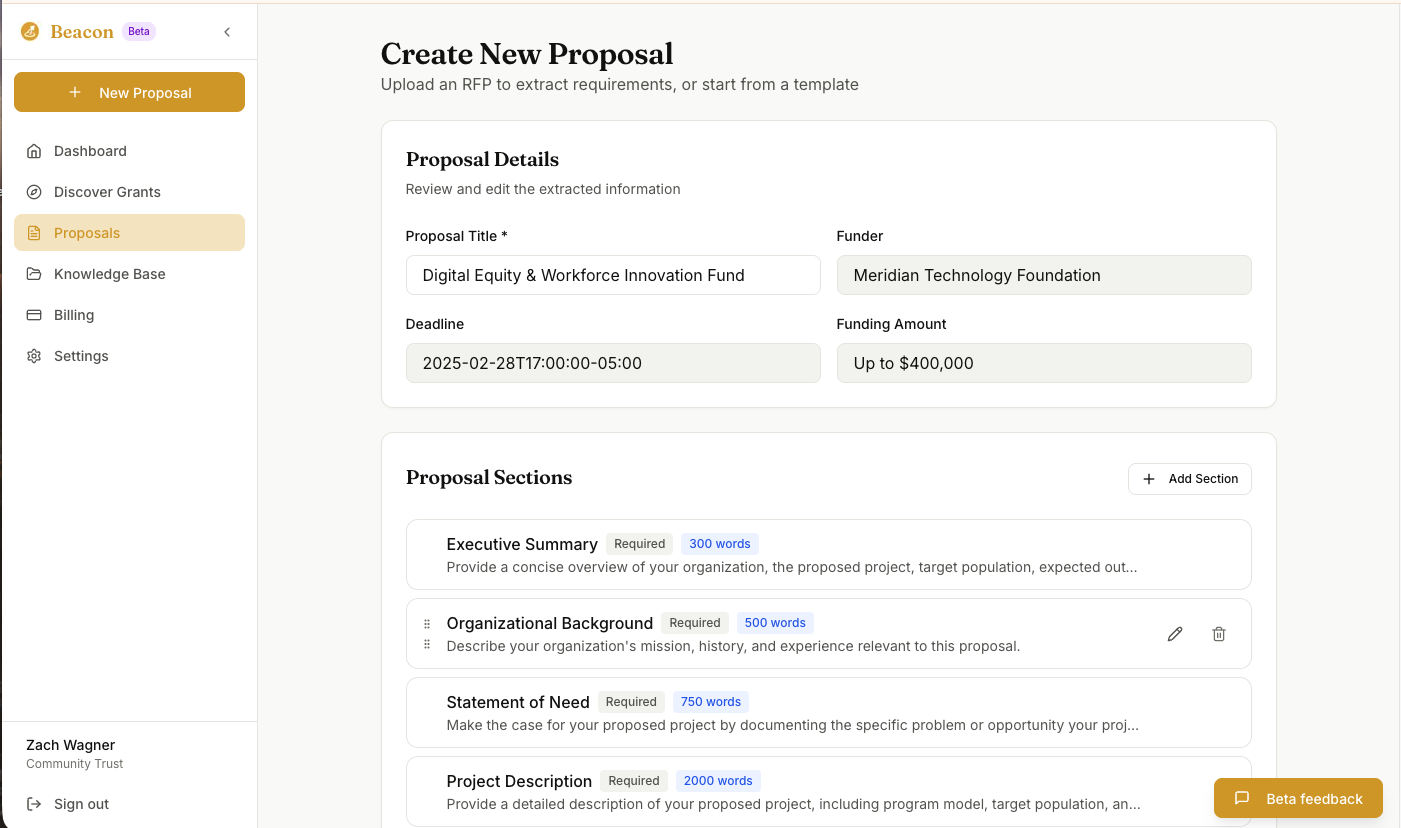Edit Organizational Background with the pencil icon
The width and height of the screenshot is (1401, 828).
coord(1175,633)
